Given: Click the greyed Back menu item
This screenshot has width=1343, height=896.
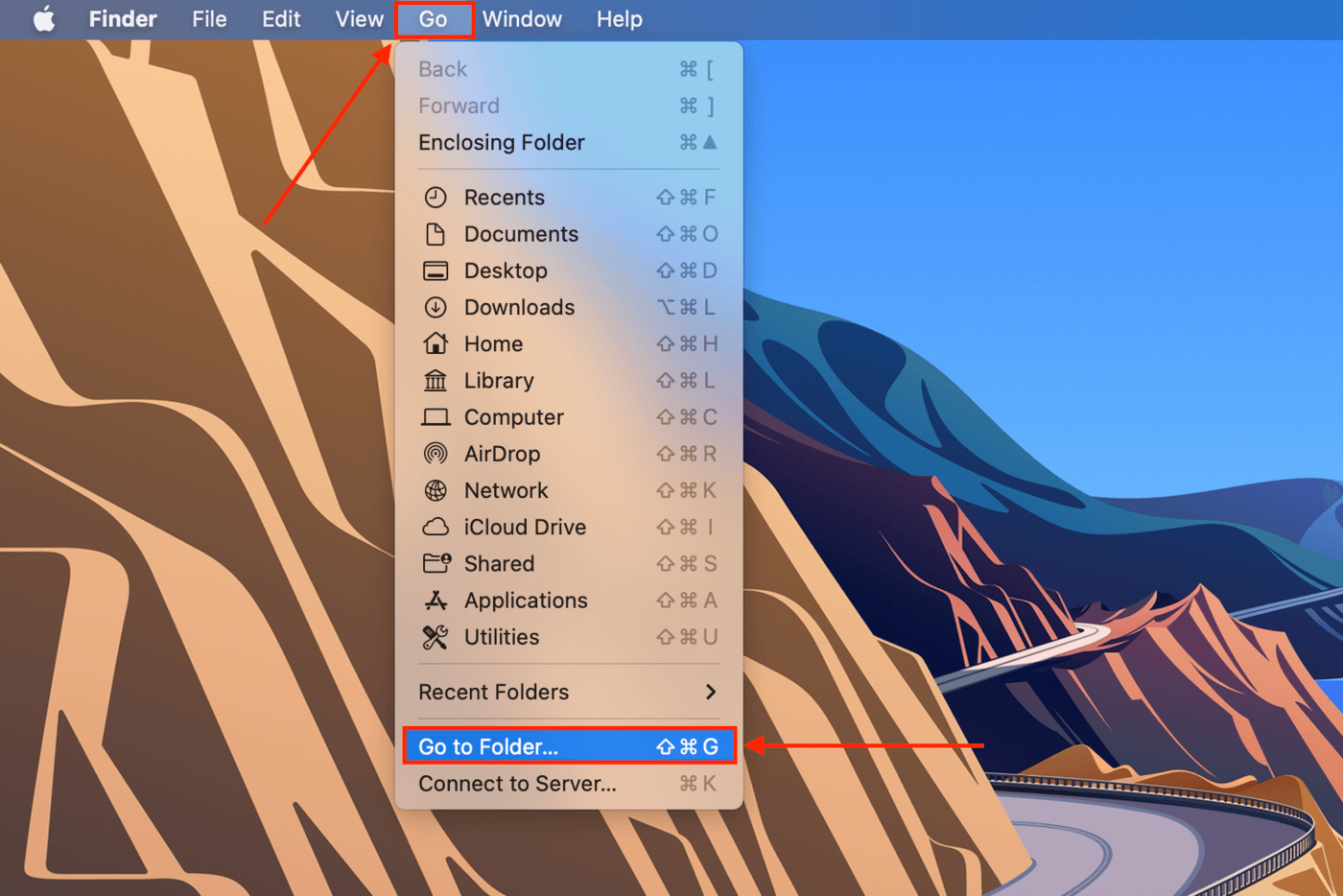Looking at the screenshot, I should click(x=569, y=69).
